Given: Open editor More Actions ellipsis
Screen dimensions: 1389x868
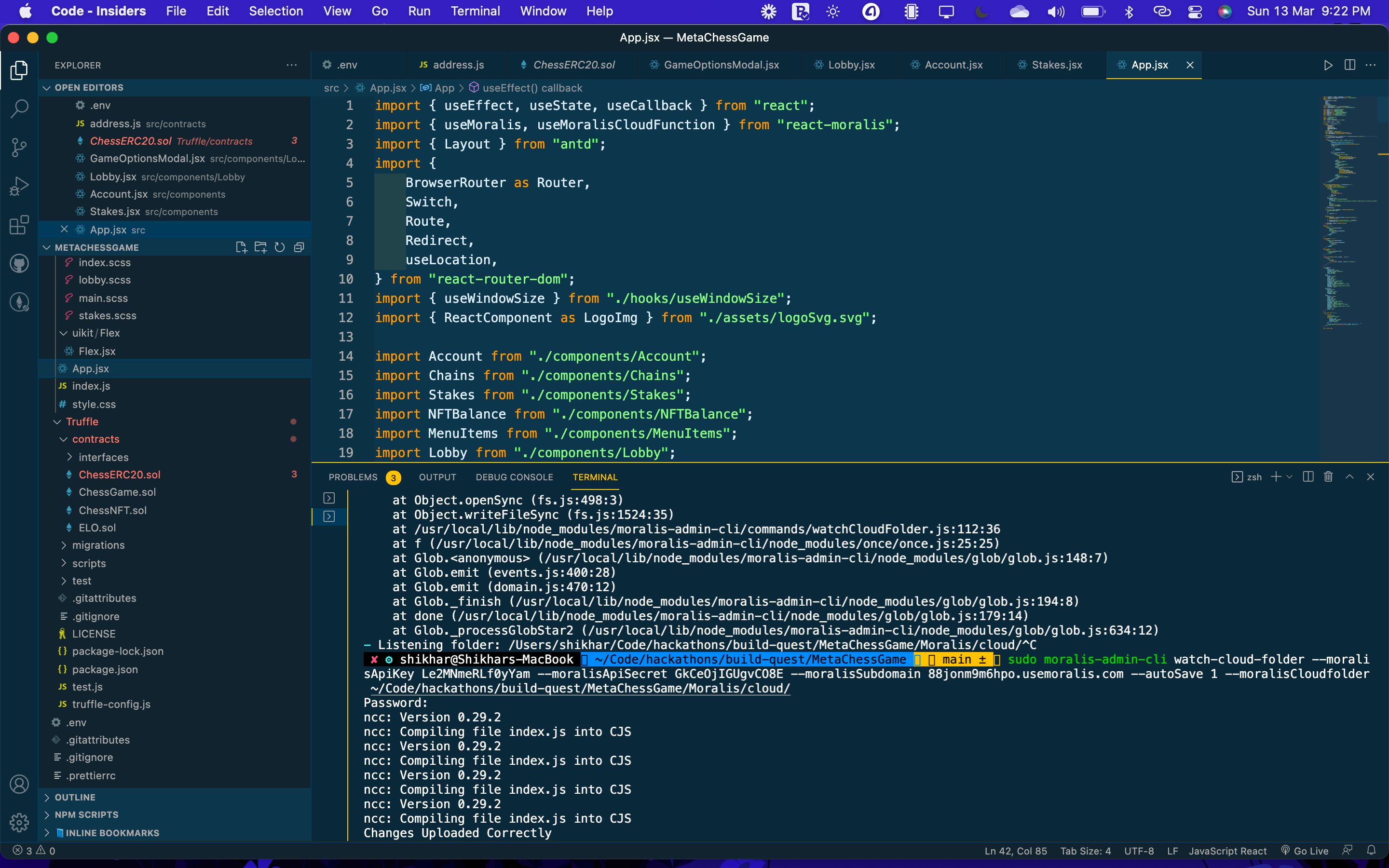Looking at the screenshot, I should coord(1371,65).
